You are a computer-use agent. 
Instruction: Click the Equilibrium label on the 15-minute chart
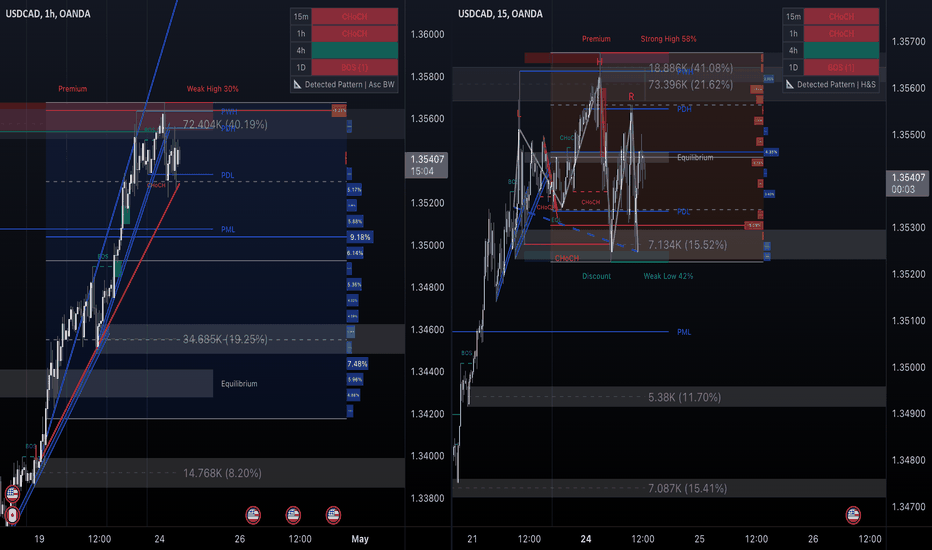(695, 158)
